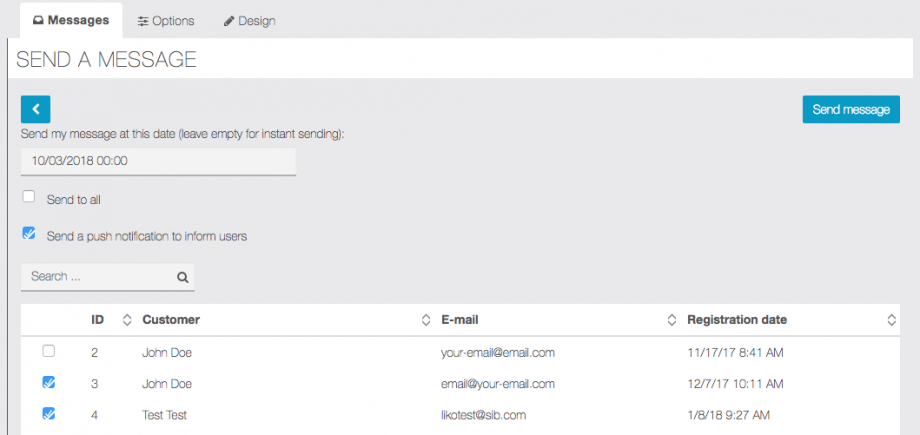This screenshot has width=920, height=435.
Task: Uncheck Test Test customer checkbox
Action: click(48, 413)
